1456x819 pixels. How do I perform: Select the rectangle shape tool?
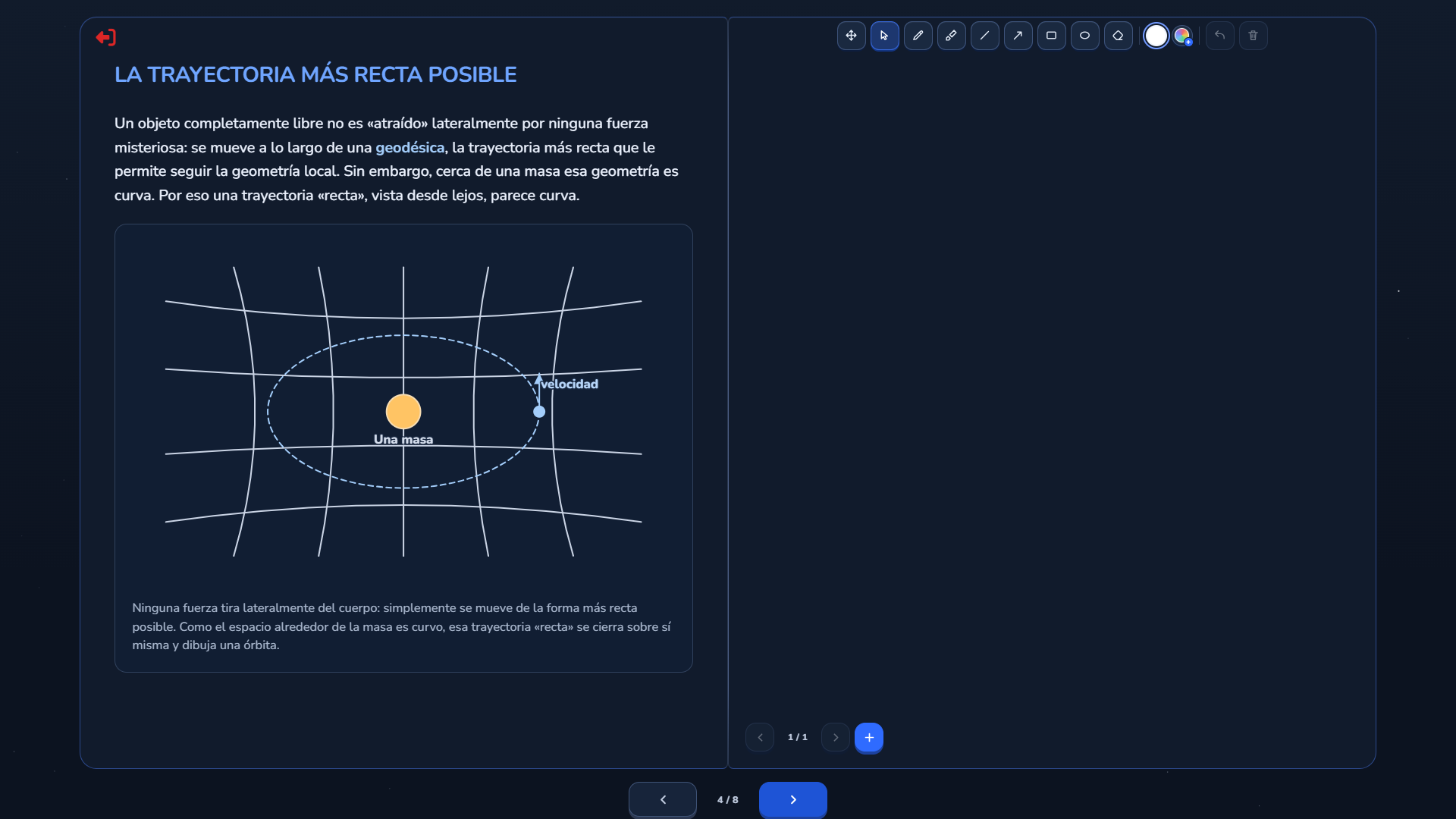(1051, 36)
